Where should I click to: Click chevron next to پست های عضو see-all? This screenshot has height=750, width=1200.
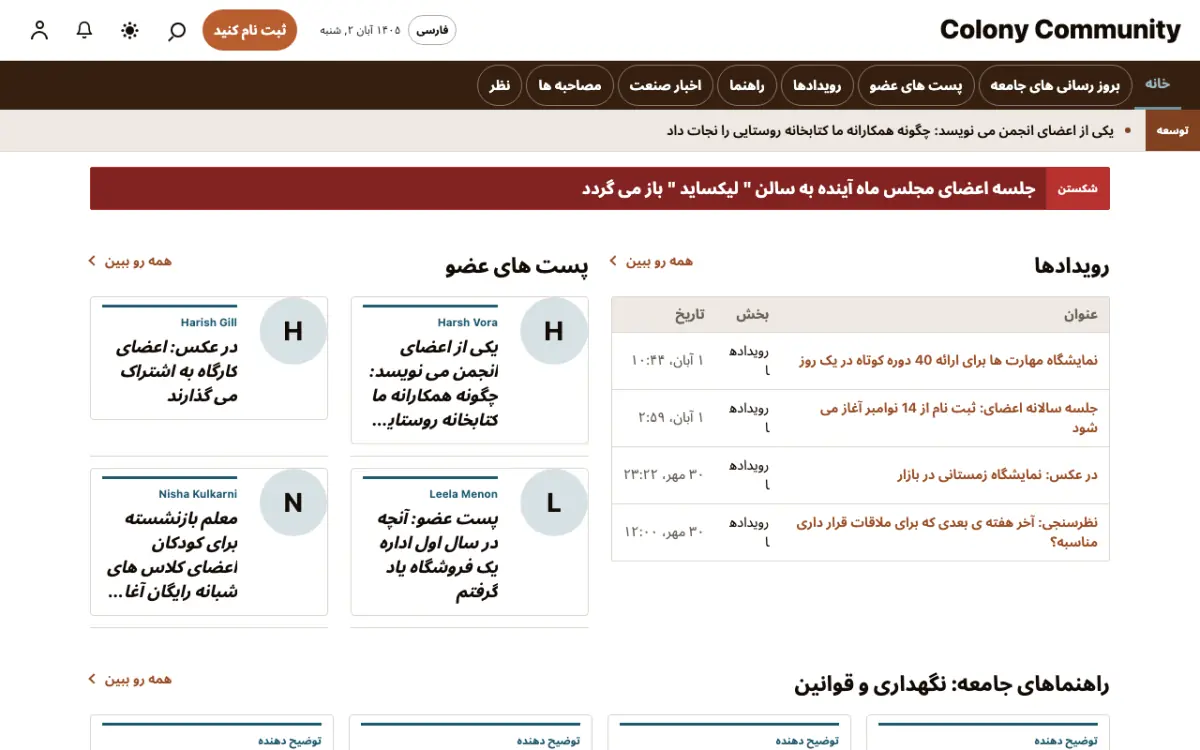point(92,261)
